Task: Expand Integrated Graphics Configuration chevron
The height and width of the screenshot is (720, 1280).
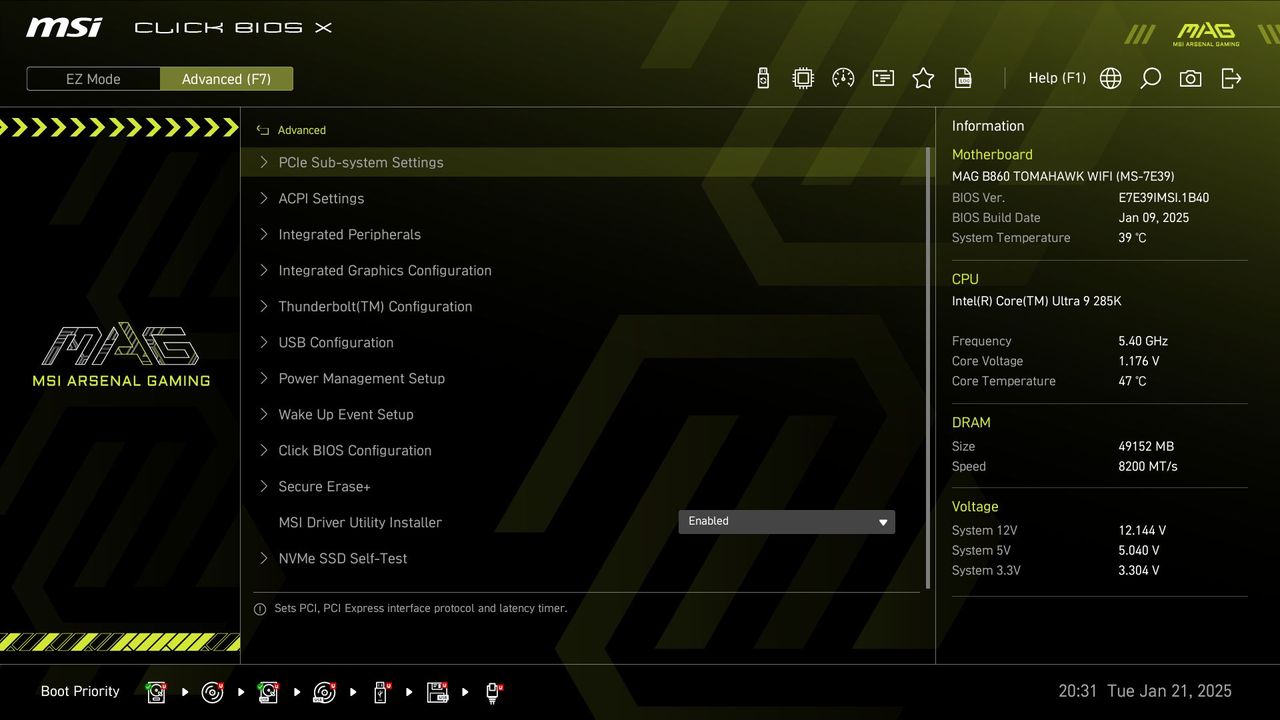Action: point(264,270)
